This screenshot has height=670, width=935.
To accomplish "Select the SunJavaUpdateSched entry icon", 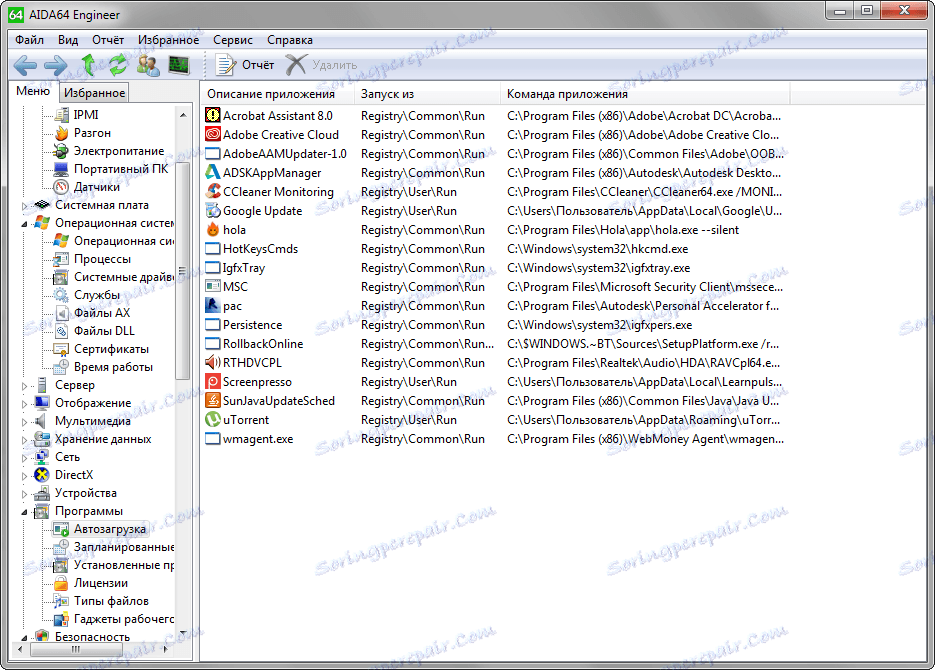I will coord(212,401).
